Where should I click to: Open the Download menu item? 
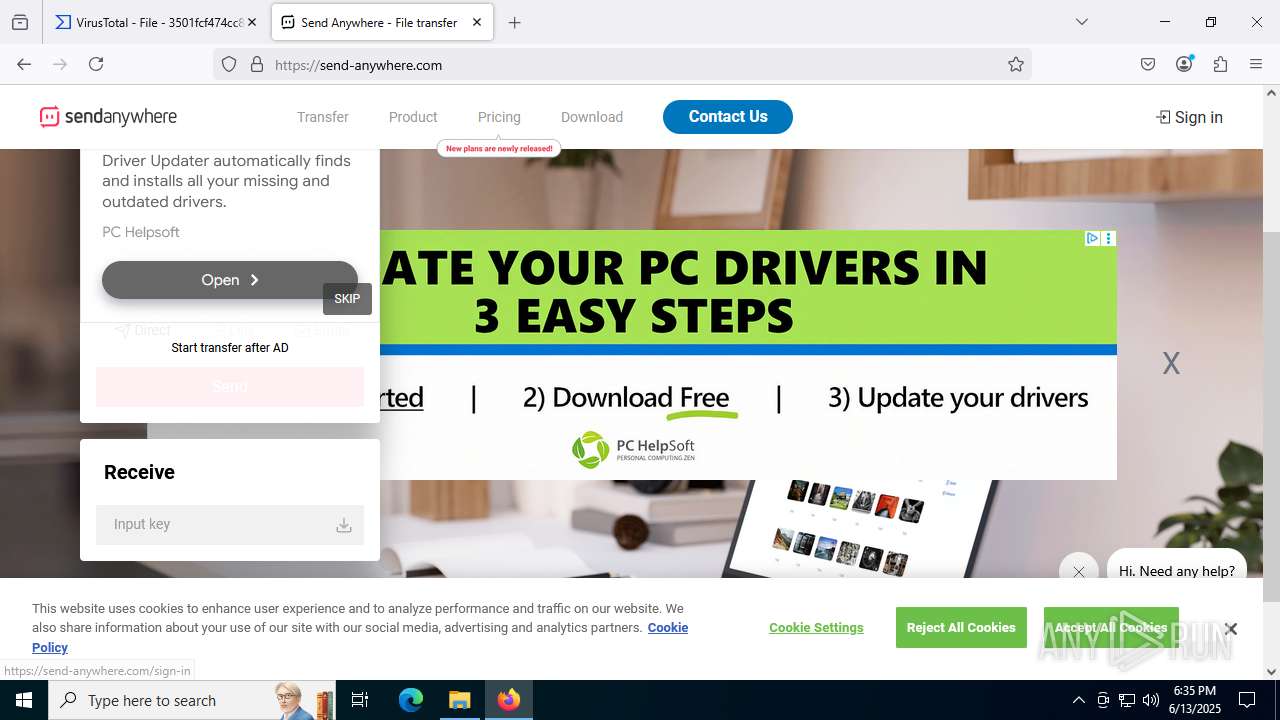pyautogui.click(x=592, y=117)
